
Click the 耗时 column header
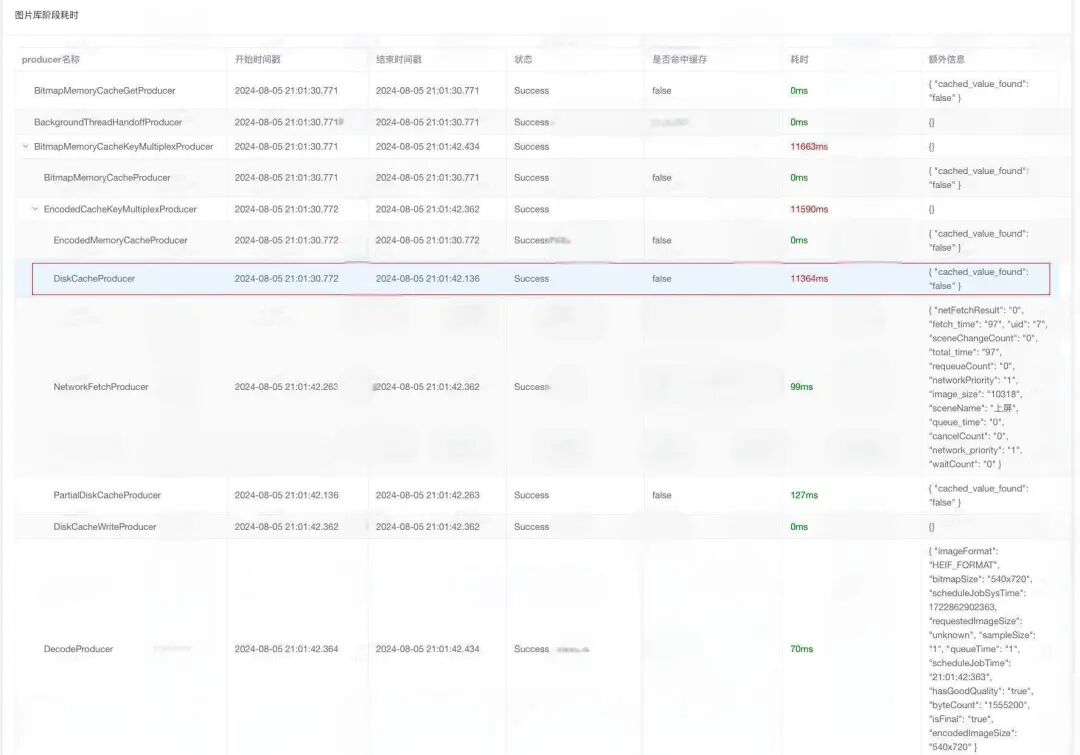(x=800, y=59)
